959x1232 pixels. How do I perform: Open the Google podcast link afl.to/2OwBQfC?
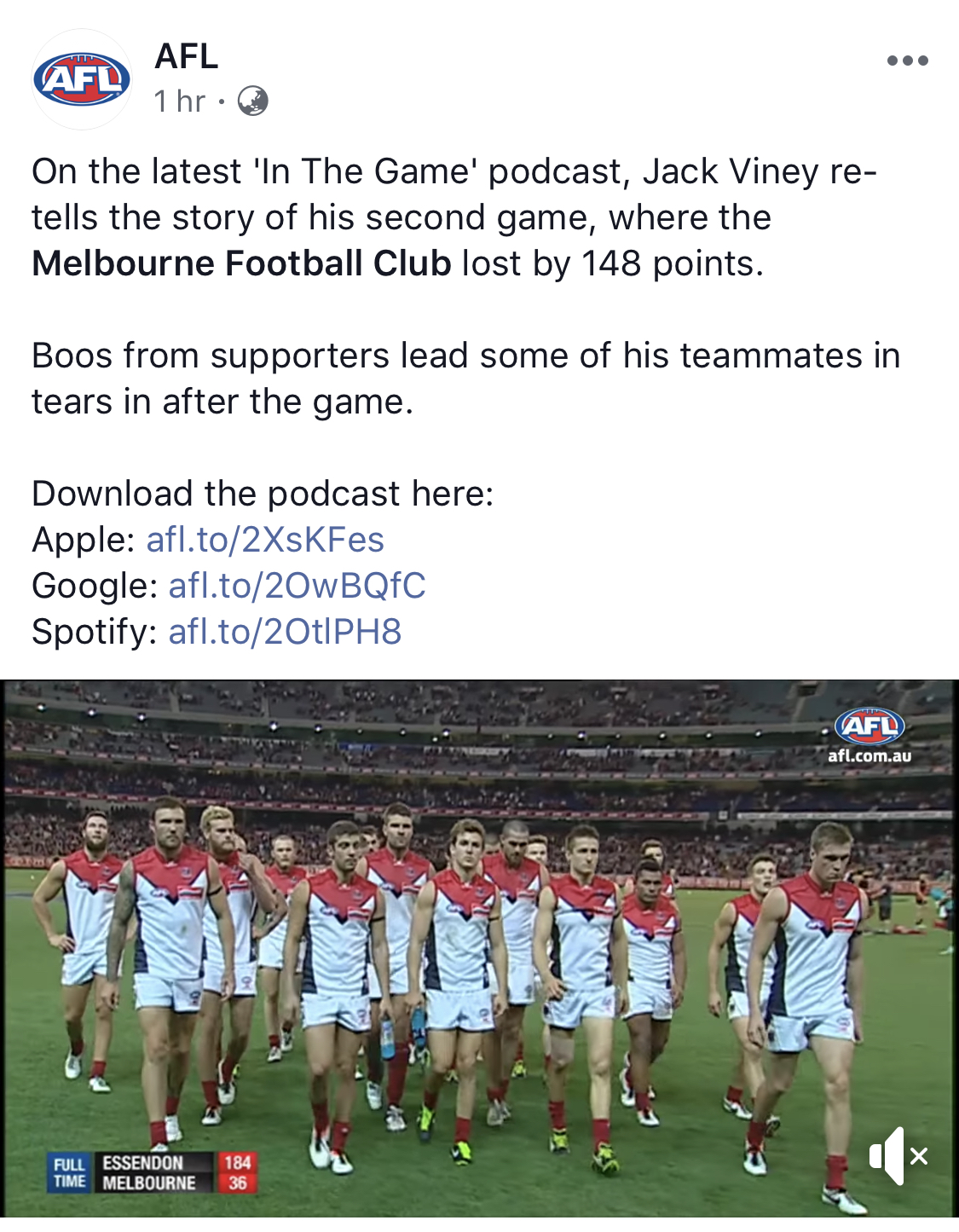[x=297, y=586]
